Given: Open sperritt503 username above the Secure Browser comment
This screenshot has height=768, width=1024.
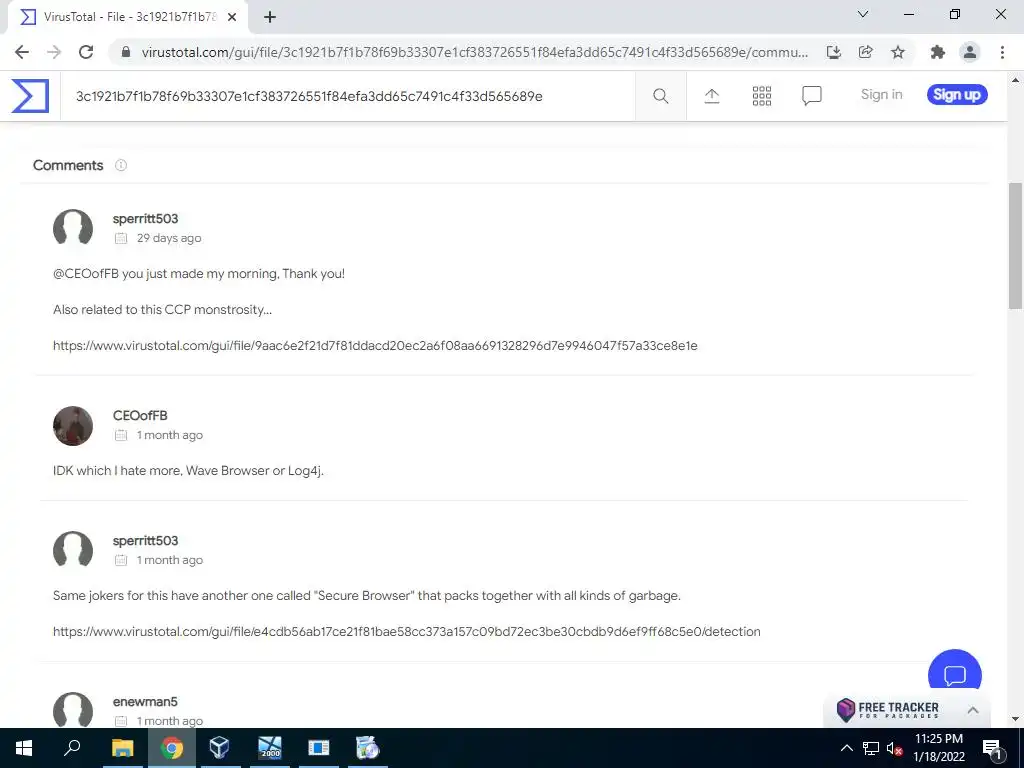Looking at the screenshot, I should click(145, 541).
